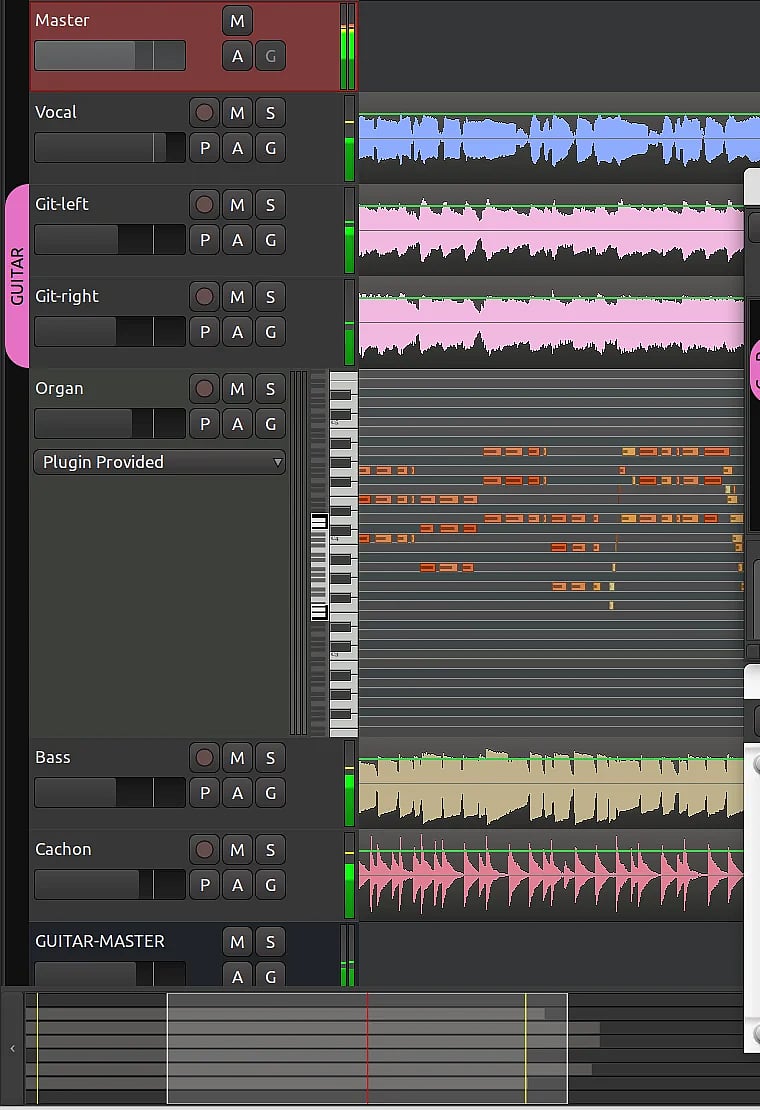
Task: Open Bass playlist menu P
Action: tap(204, 793)
